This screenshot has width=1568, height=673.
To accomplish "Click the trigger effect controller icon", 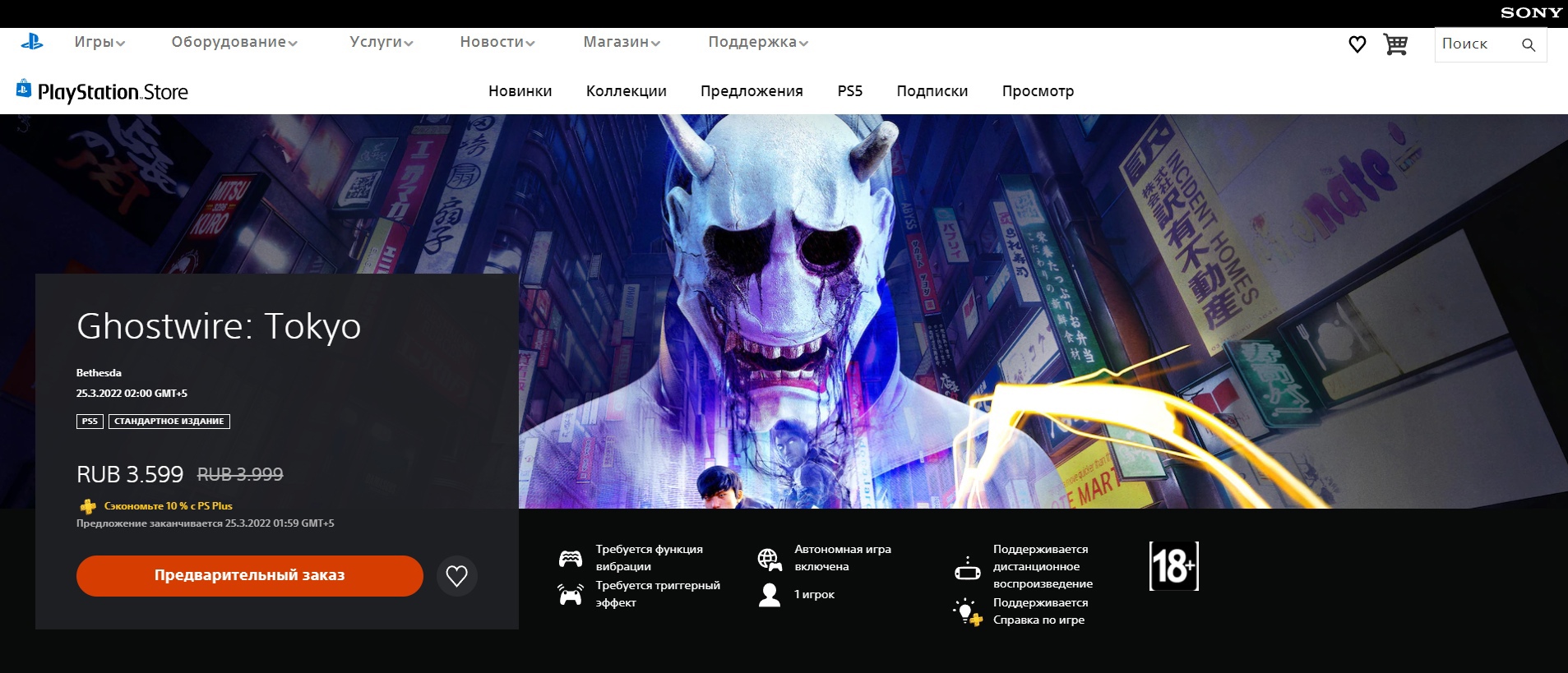I will pos(571,594).
